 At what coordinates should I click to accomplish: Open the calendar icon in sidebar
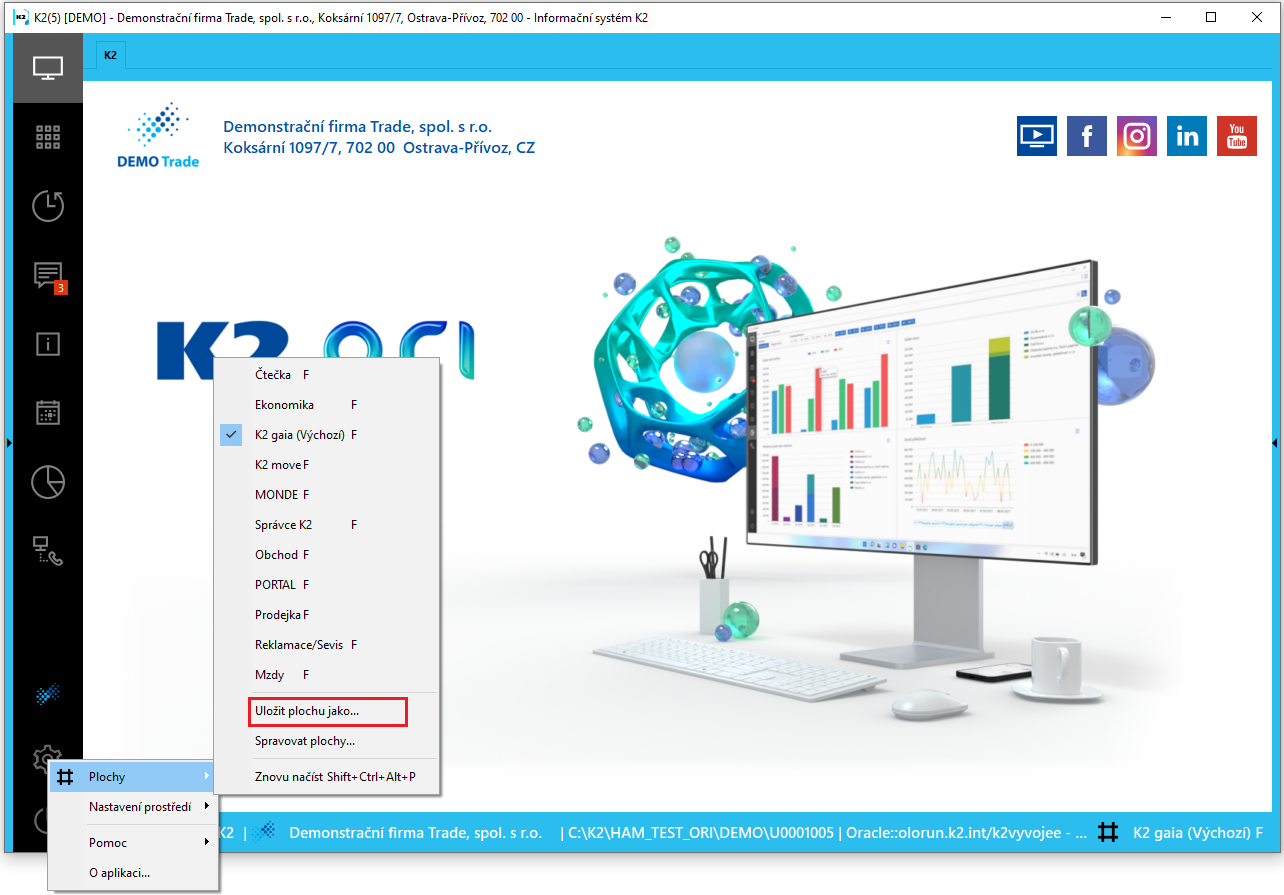click(x=48, y=413)
